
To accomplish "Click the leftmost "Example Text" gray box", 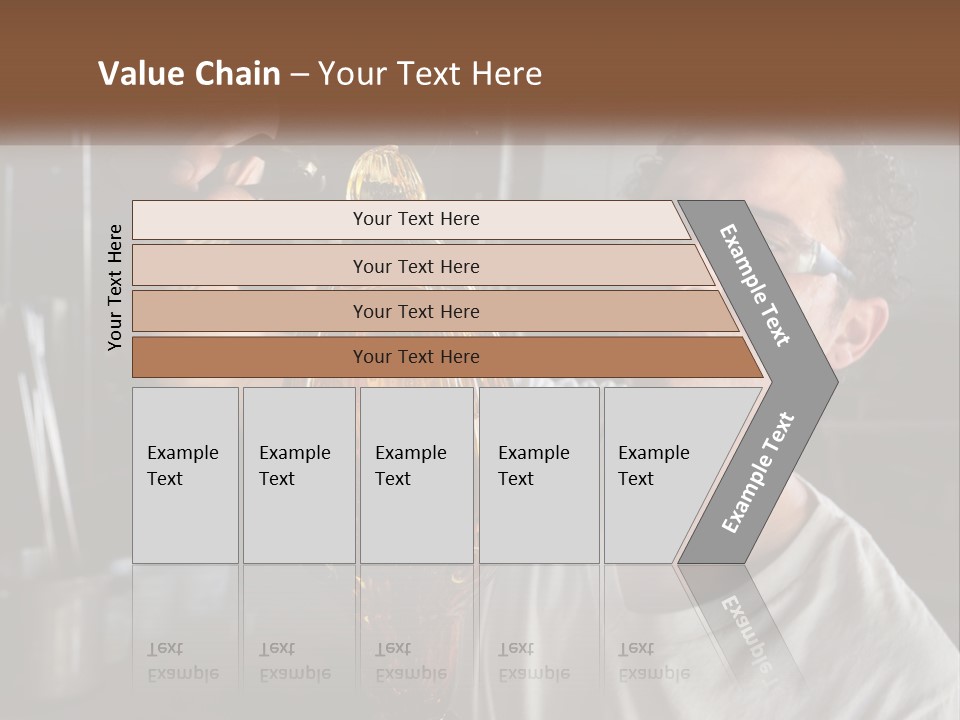I will pyautogui.click(x=185, y=475).
